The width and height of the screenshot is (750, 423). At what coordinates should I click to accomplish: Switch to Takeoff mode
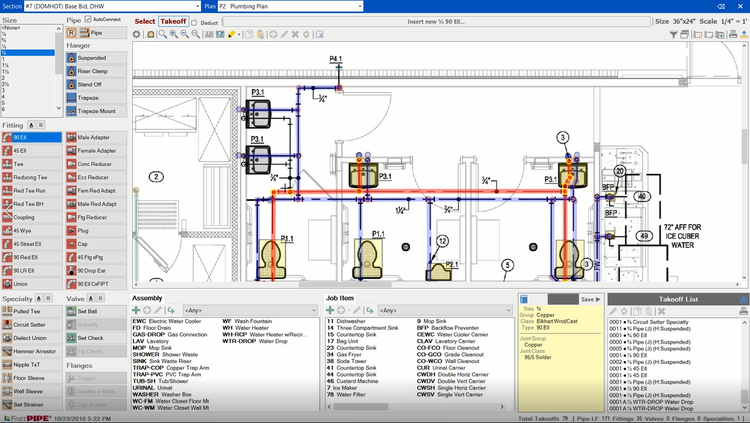pos(173,21)
